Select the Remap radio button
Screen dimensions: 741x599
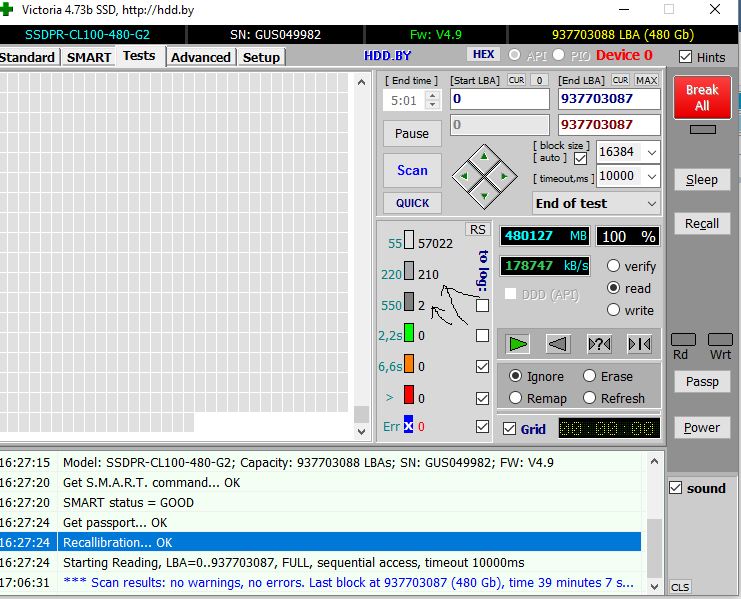[x=516, y=398]
